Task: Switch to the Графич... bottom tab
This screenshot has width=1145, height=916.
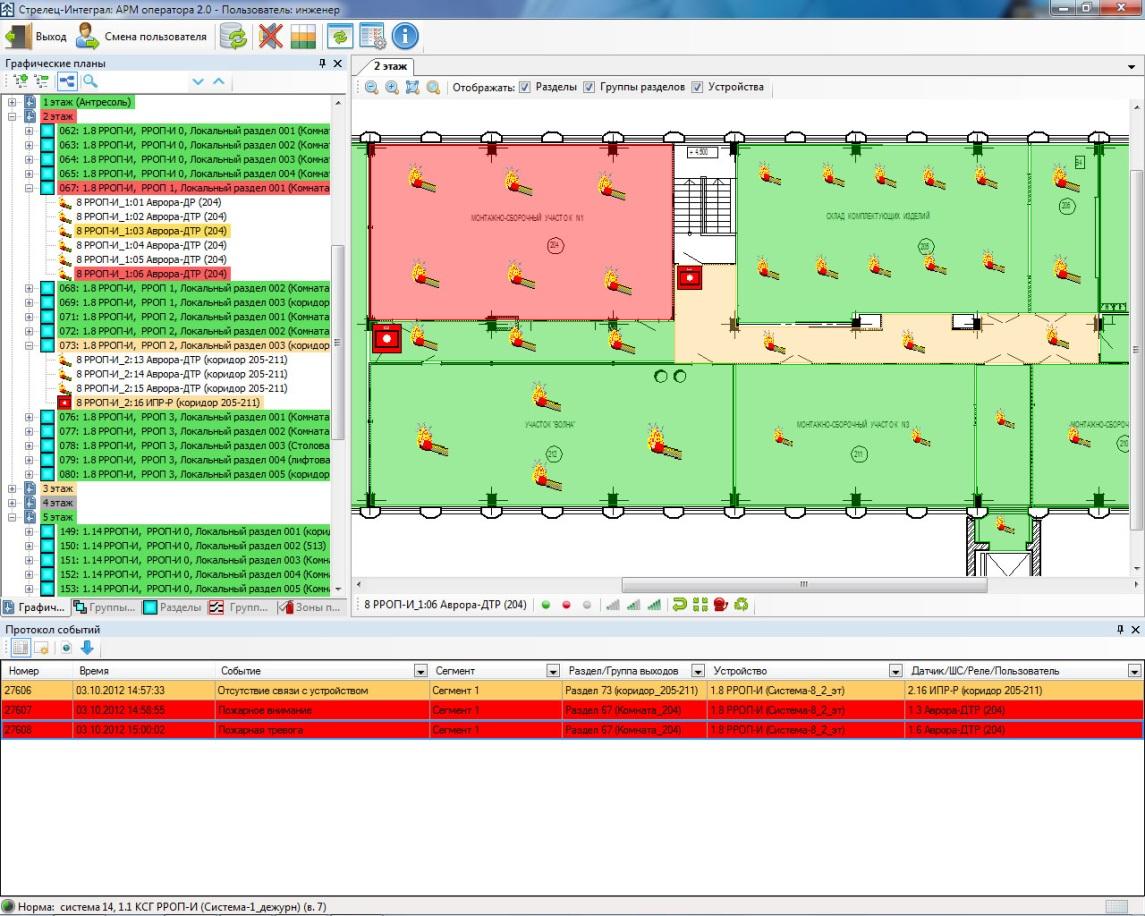Action: coord(35,607)
